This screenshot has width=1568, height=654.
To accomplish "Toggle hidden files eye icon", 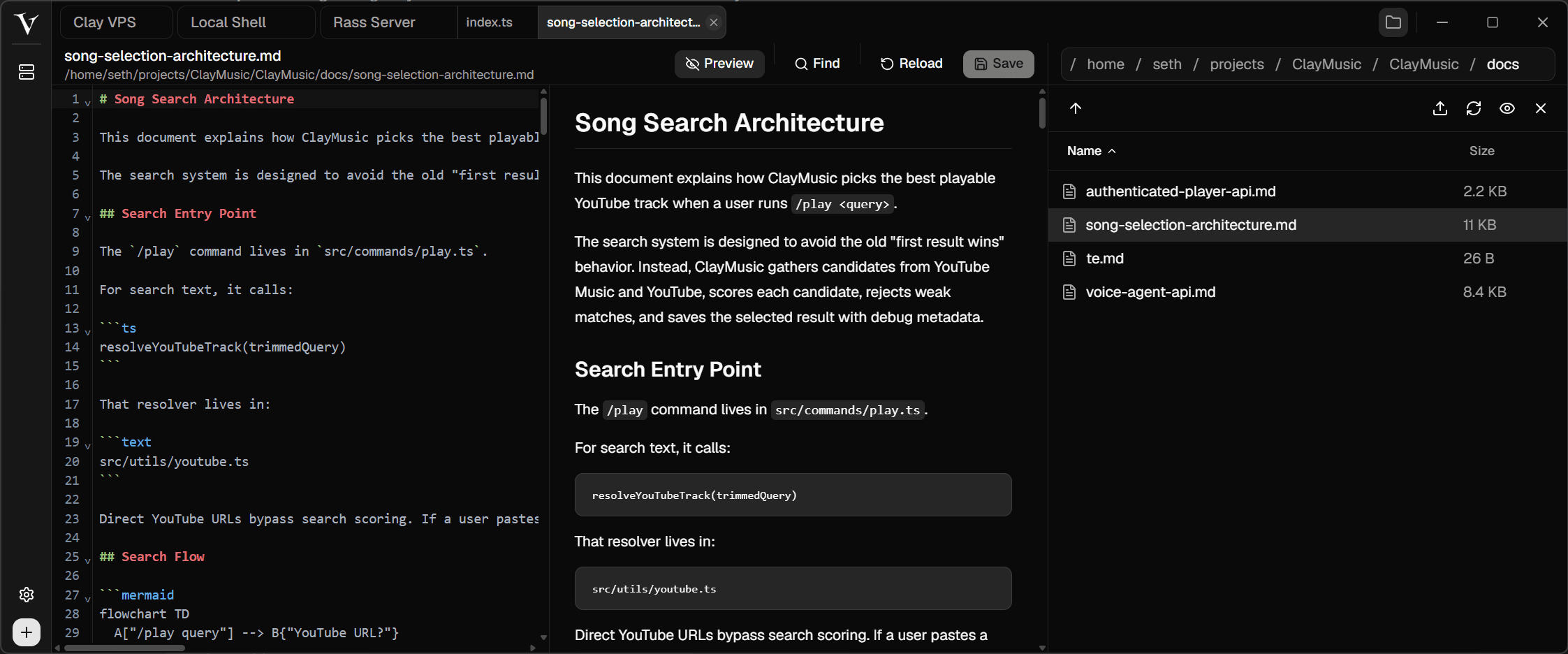I will 1507,108.
